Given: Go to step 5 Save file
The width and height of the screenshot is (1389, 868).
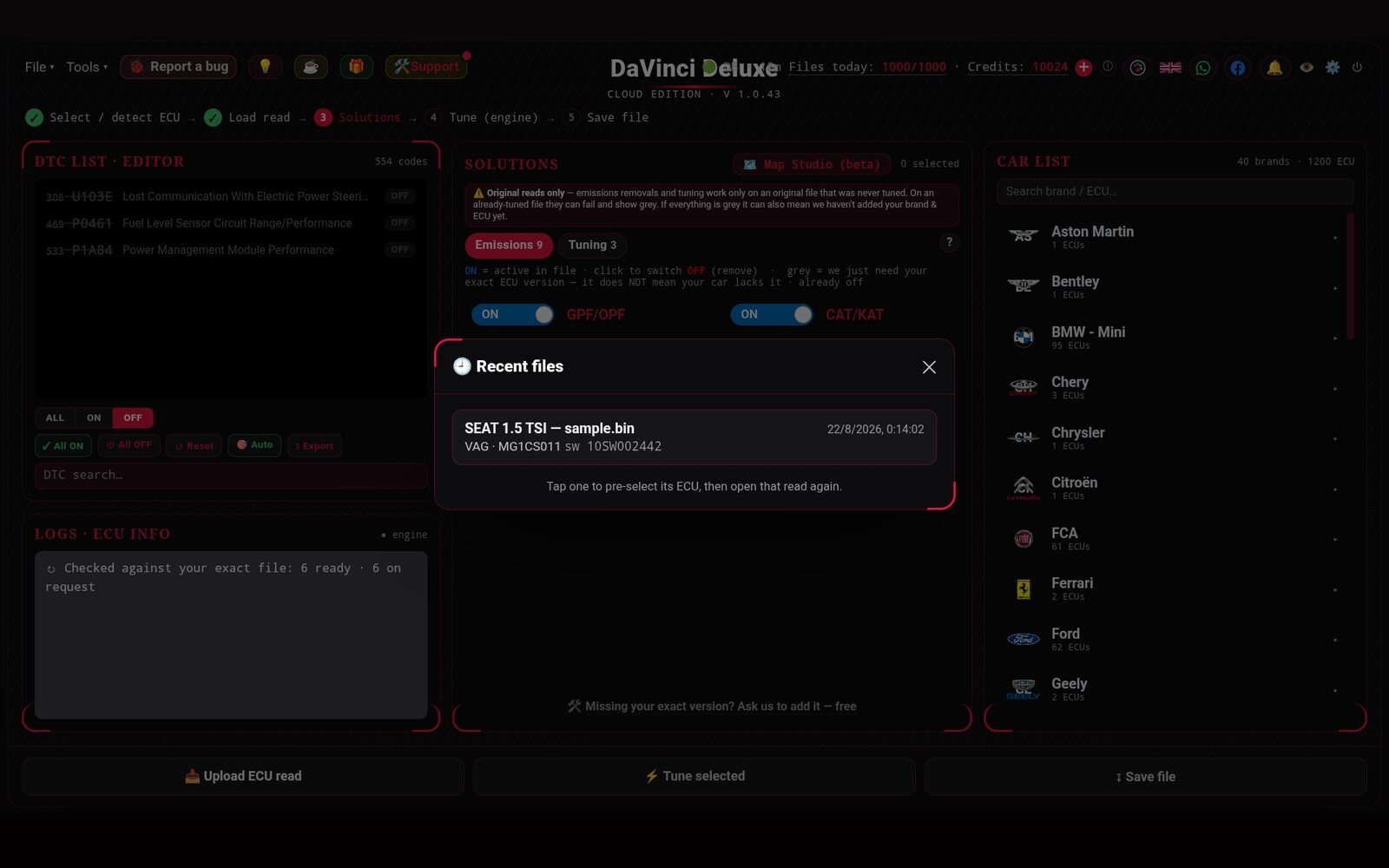Looking at the screenshot, I should click(606, 117).
